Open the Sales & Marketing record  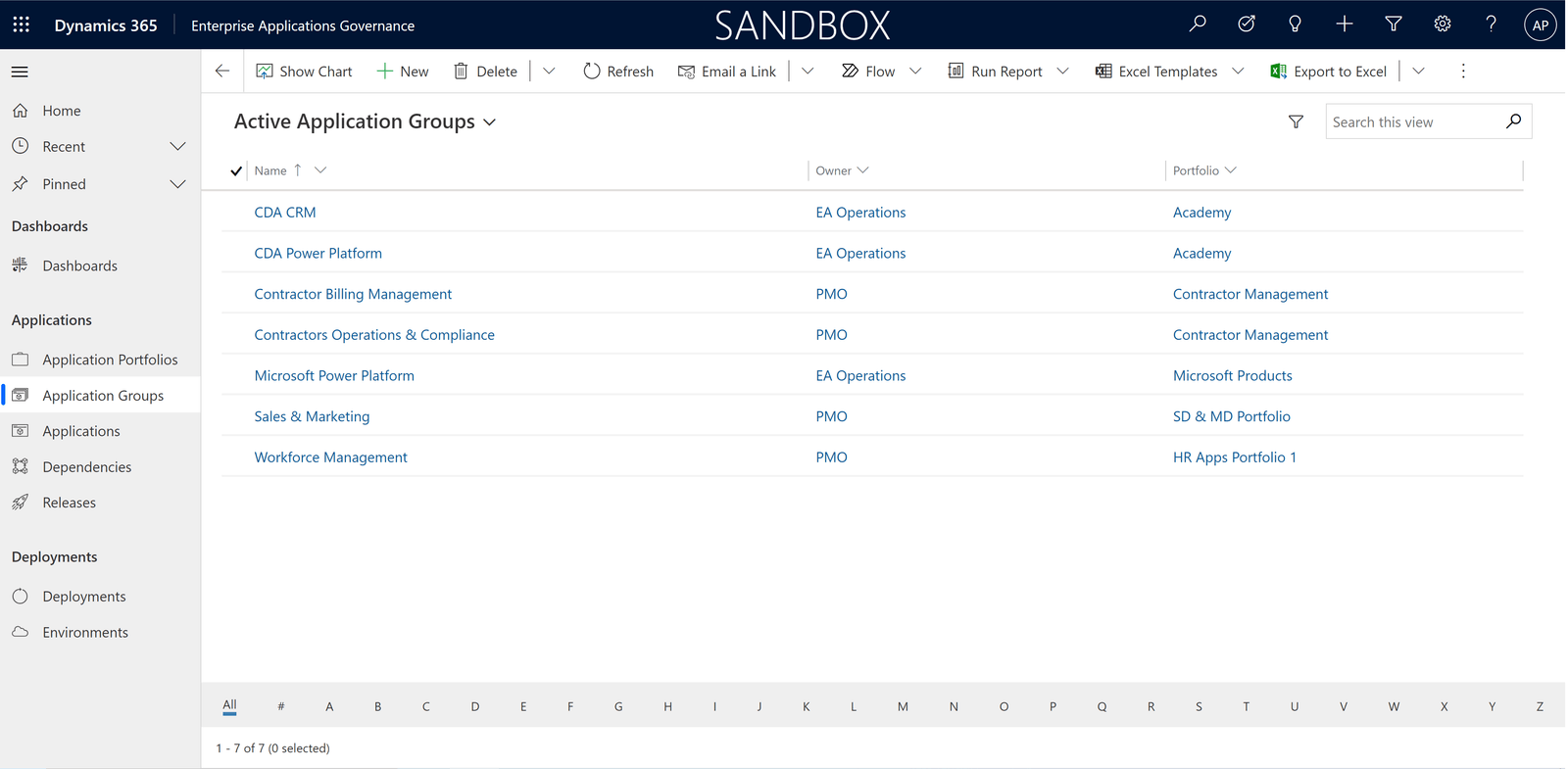312,416
